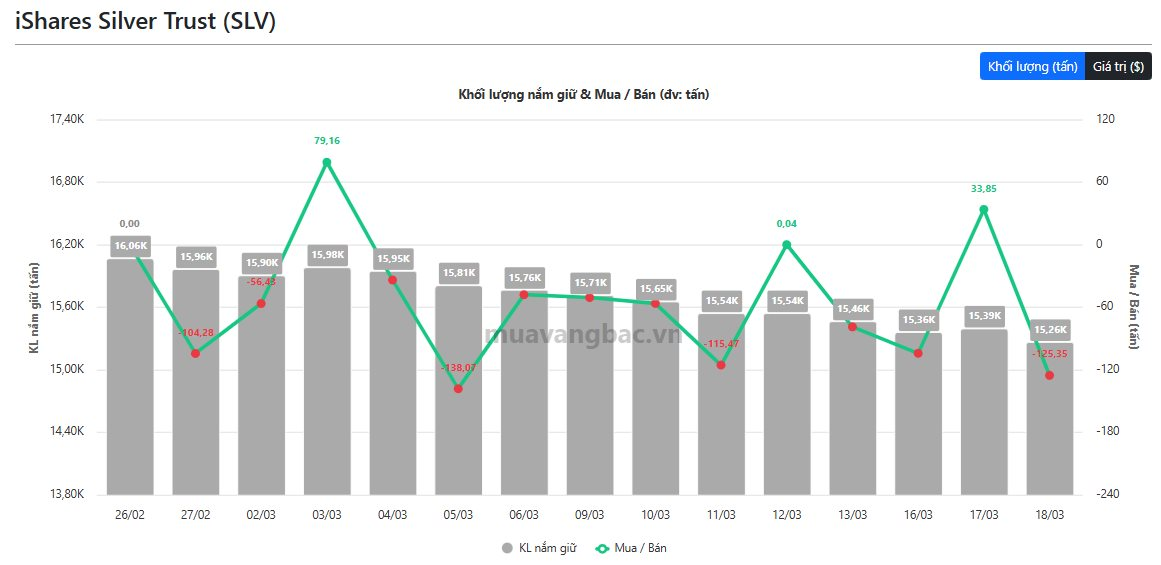Click the green 33,85 point on 17/03
This screenshot has height=565, width=1161.
pyautogui.click(x=983, y=209)
